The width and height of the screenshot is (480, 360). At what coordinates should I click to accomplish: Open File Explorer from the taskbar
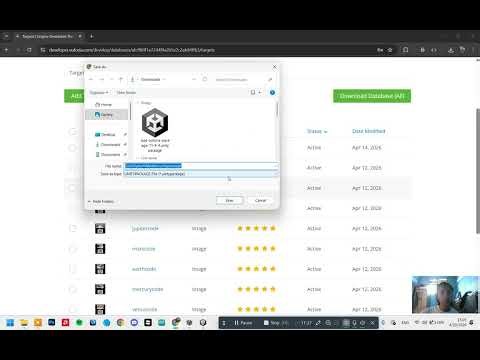(x=24, y=323)
